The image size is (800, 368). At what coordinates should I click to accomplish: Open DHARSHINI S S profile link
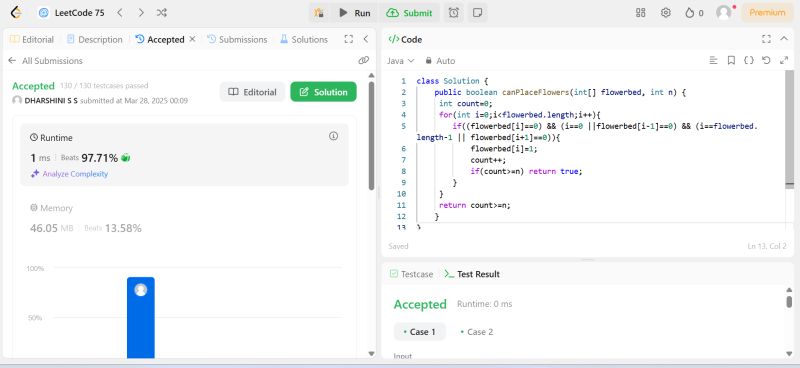point(51,101)
